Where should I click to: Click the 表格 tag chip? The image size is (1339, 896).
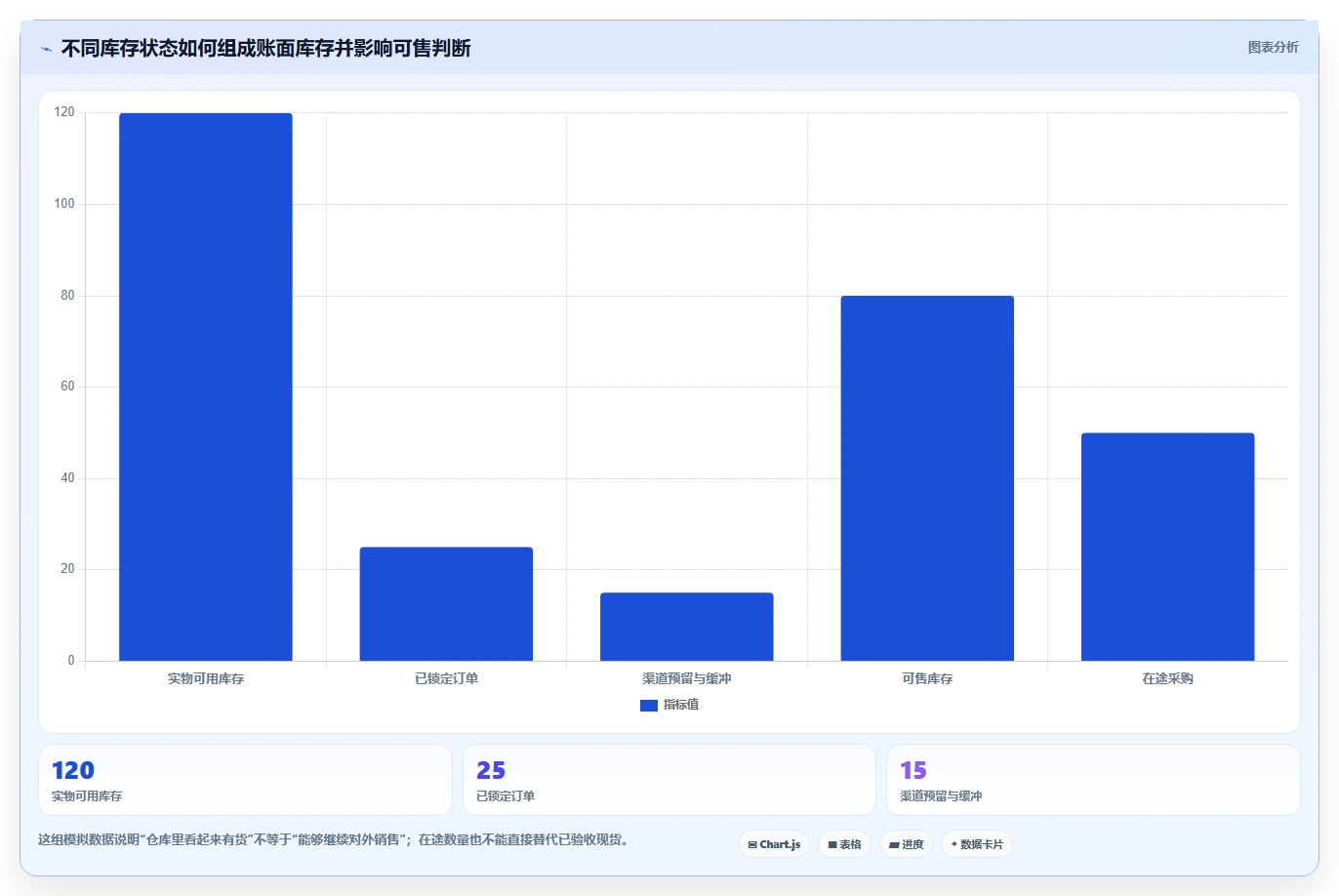(x=844, y=844)
